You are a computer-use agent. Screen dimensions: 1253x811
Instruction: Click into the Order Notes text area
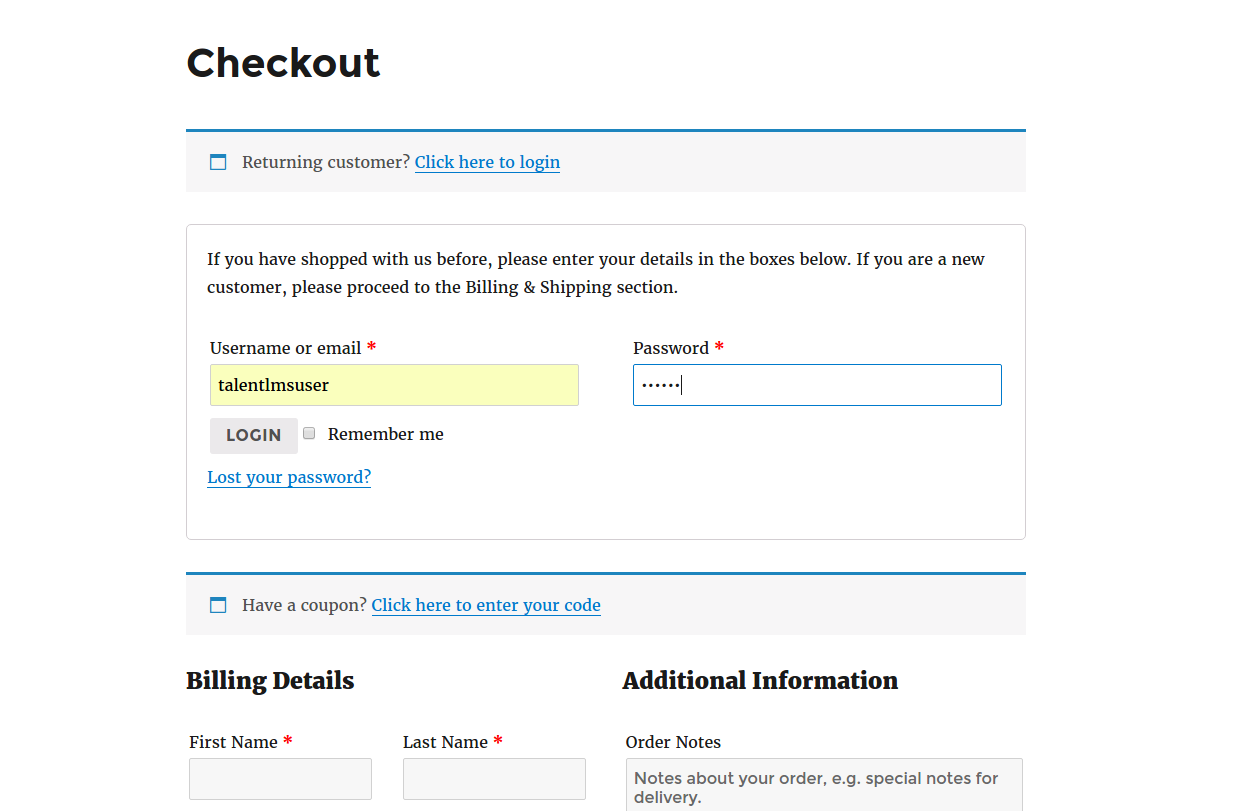tap(824, 786)
